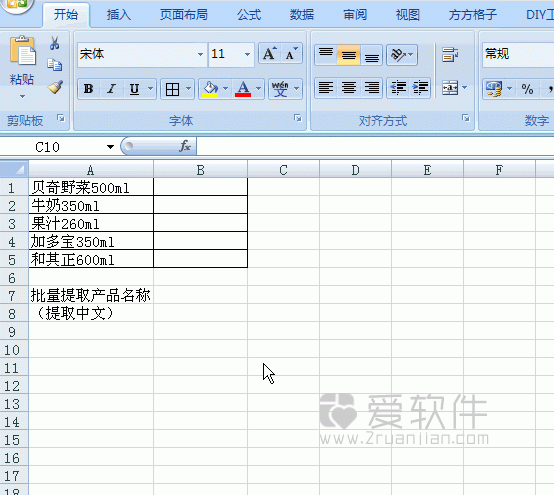Increase font size with large A
The width and height of the screenshot is (554, 495).
(x=269, y=54)
